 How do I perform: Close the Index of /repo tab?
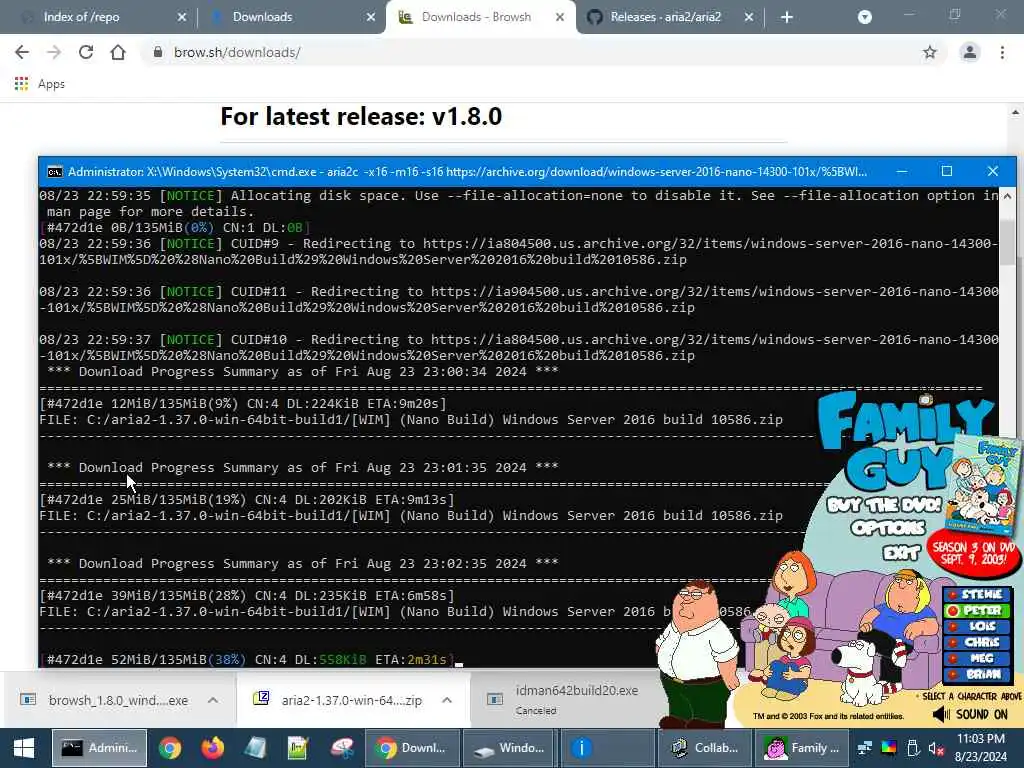point(182,17)
